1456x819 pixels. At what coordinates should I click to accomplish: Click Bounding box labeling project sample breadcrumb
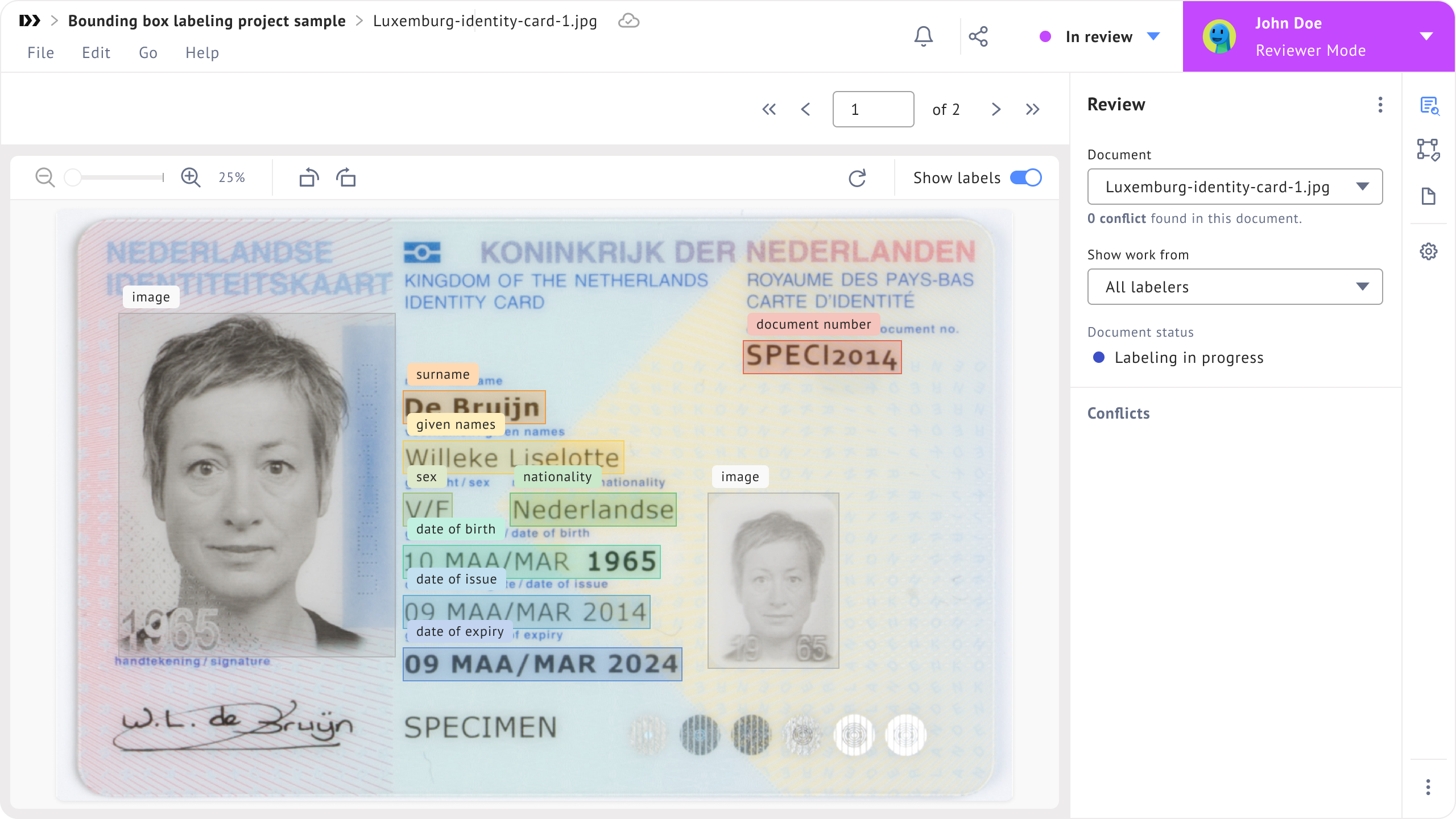tap(206, 21)
